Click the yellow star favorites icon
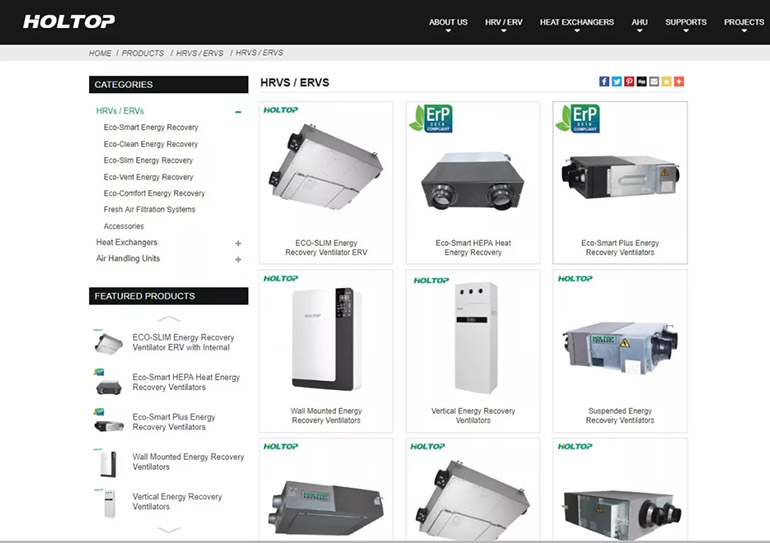The image size is (770, 543). 666,81
